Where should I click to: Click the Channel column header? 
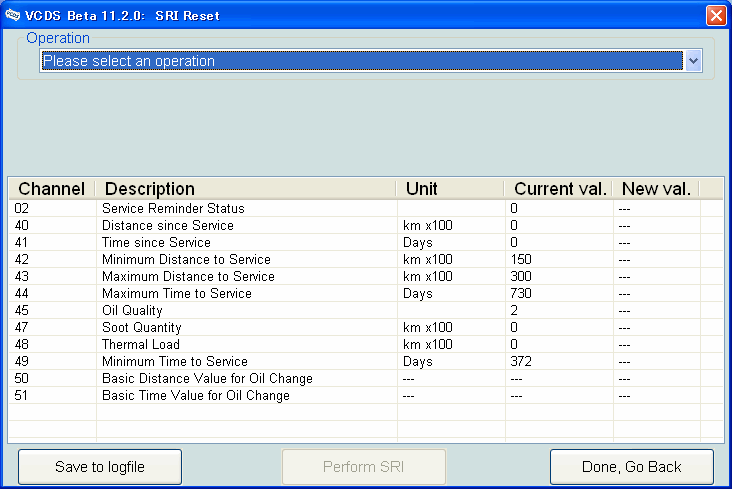[x=52, y=189]
